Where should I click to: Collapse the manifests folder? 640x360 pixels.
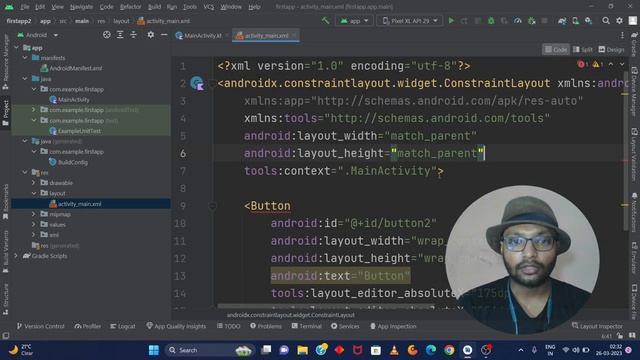tap(25, 58)
